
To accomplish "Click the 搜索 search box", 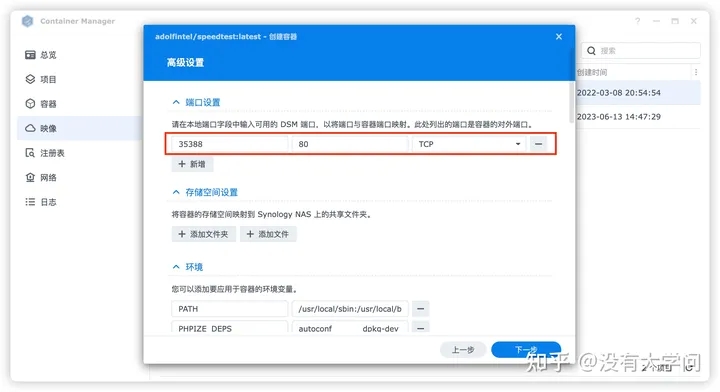I will click(x=641, y=50).
